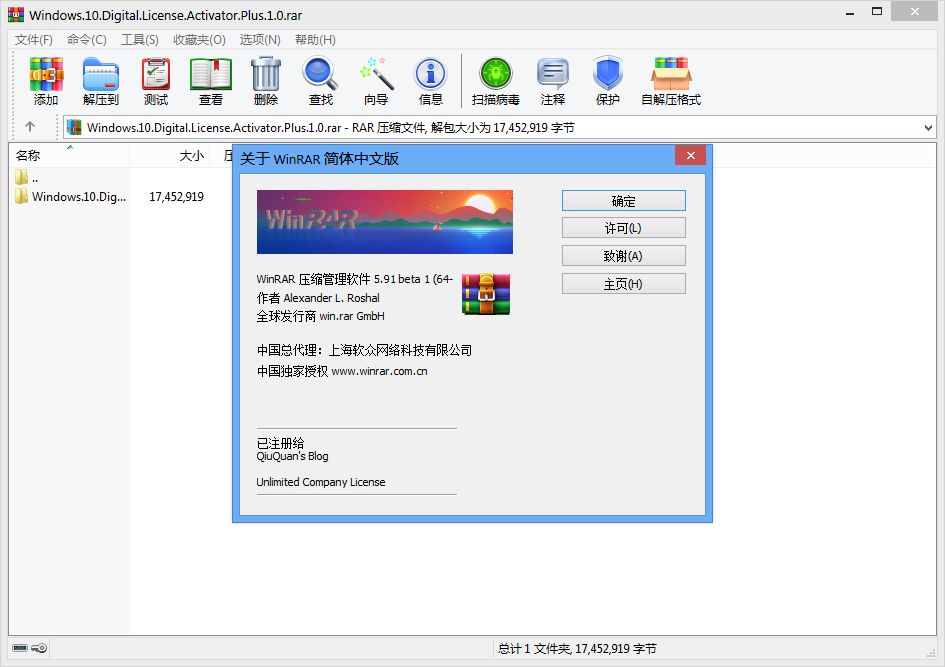This screenshot has height=667, width=945.
Task: Select the parent folder '..' entry
Action: click(x=27, y=177)
